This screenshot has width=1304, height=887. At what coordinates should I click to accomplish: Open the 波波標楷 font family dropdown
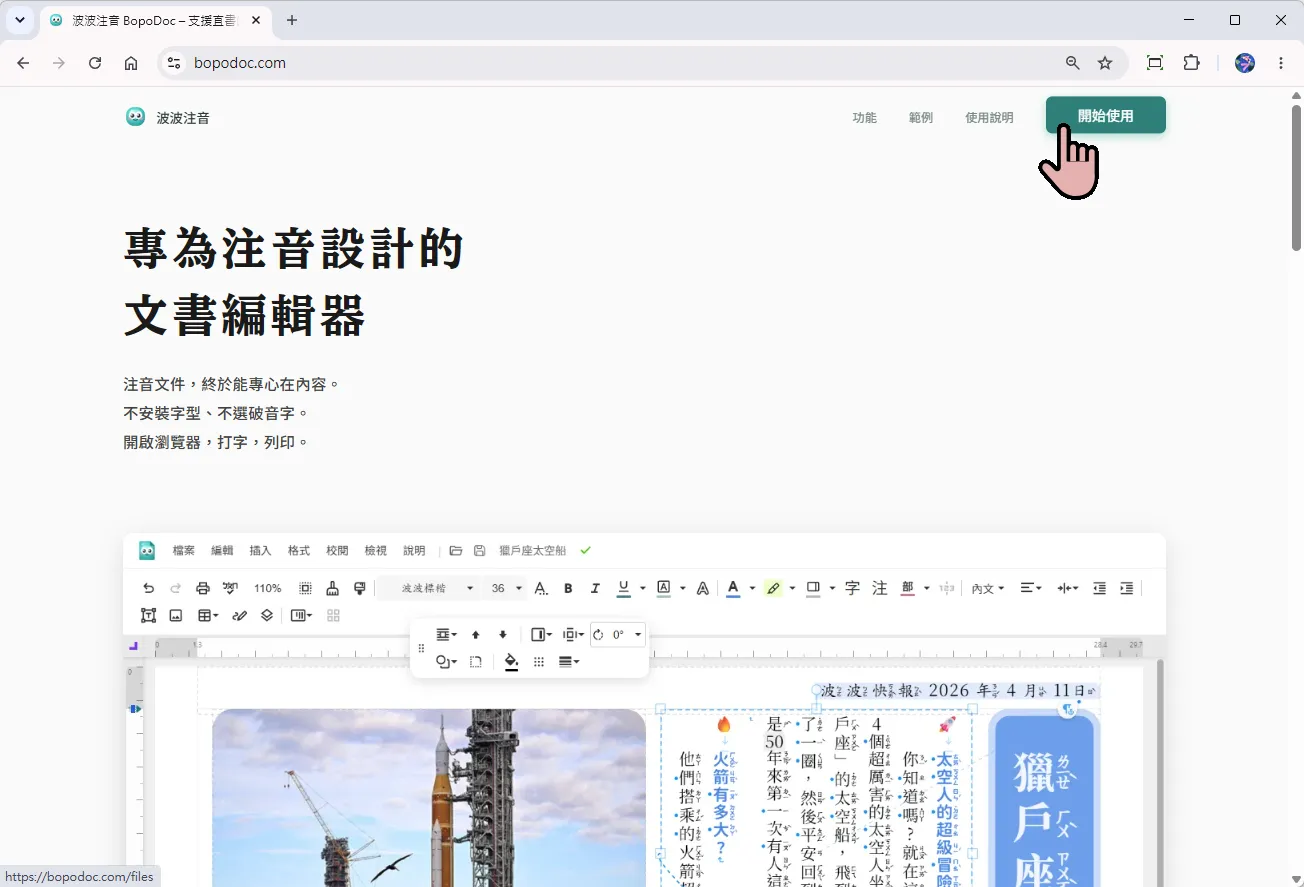click(x=428, y=588)
